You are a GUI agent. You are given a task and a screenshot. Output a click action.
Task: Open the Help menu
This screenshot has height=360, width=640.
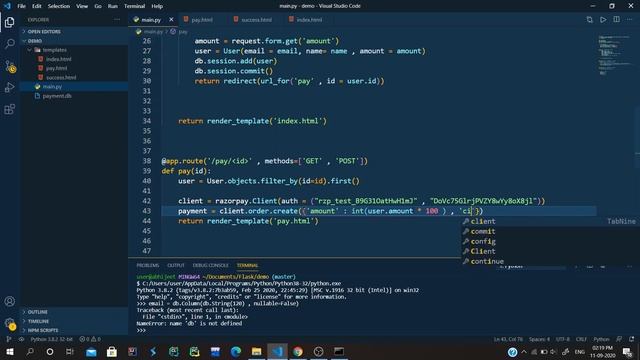coord(157,6)
